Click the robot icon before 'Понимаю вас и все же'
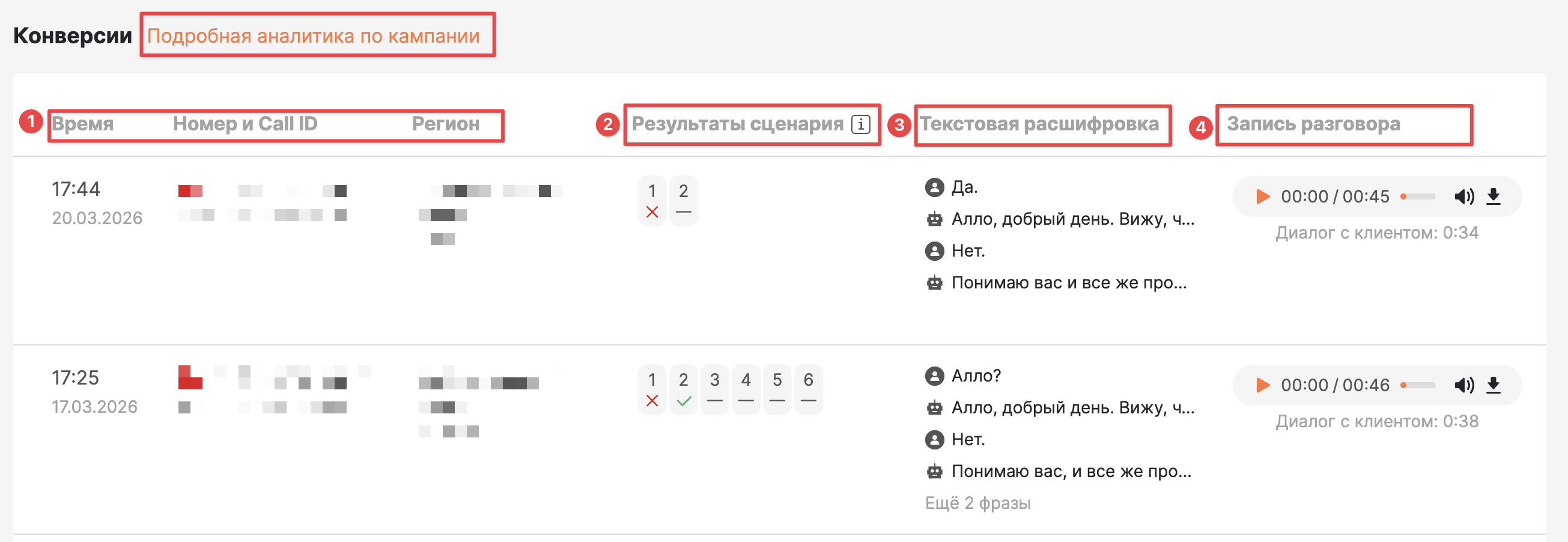The width and height of the screenshot is (1568, 542). coord(934,282)
